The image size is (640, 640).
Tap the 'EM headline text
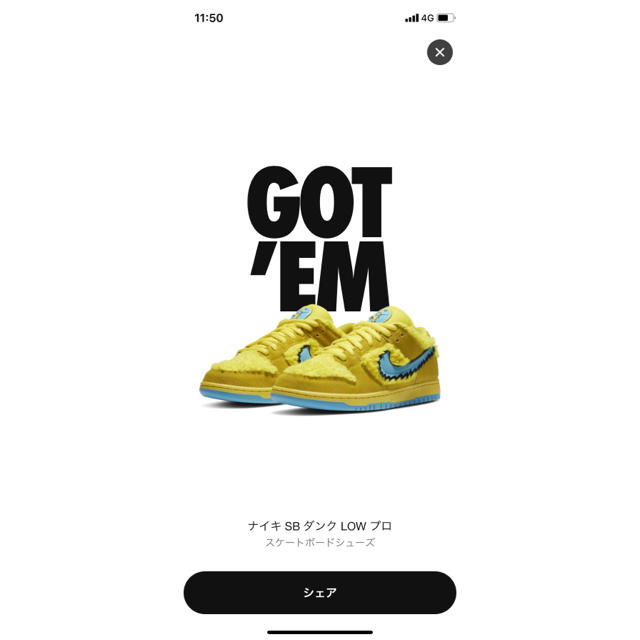pos(320,276)
